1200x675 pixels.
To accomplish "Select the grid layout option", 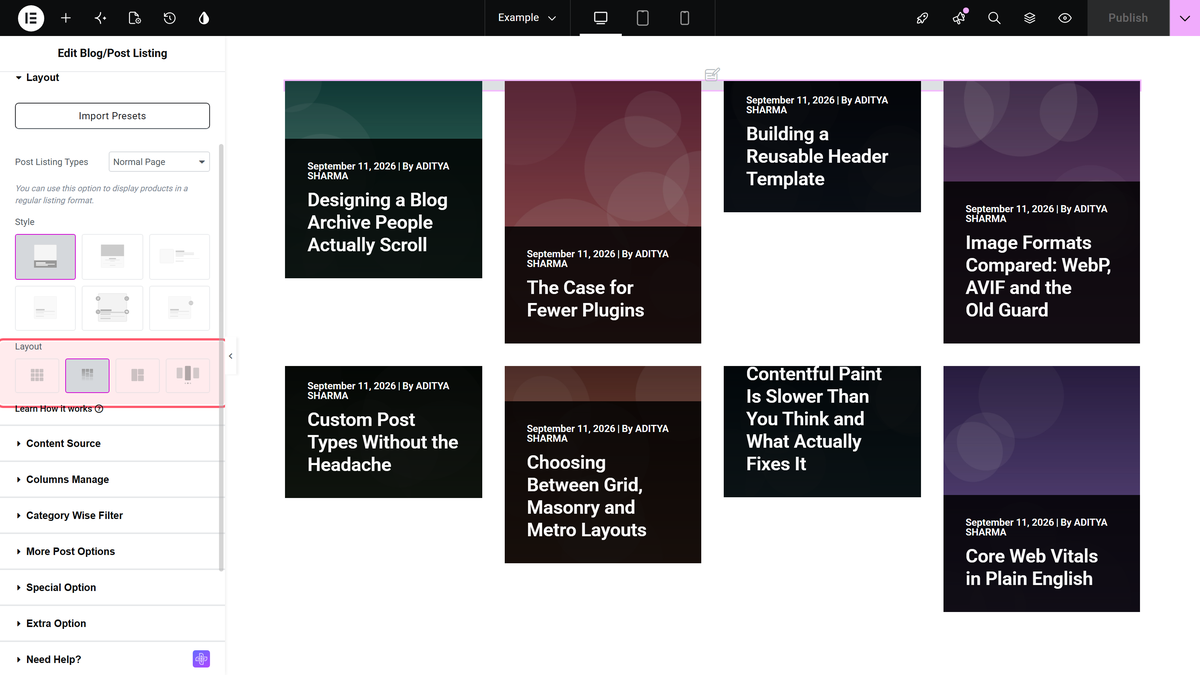I will (x=37, y=375).
